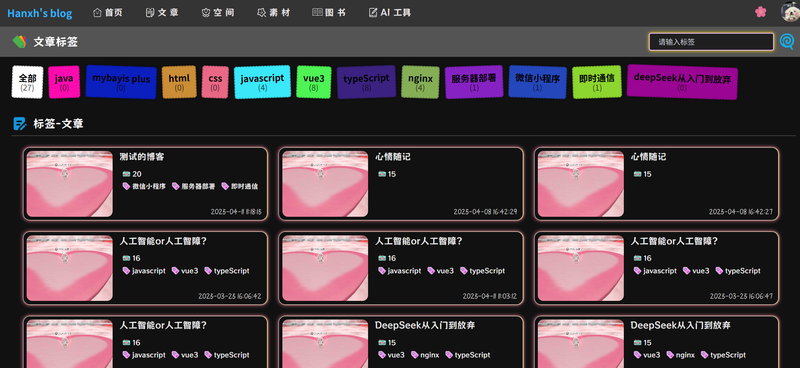
Task: Open 心情随记 title dated 16:42:27
Action: pos(648,157)
